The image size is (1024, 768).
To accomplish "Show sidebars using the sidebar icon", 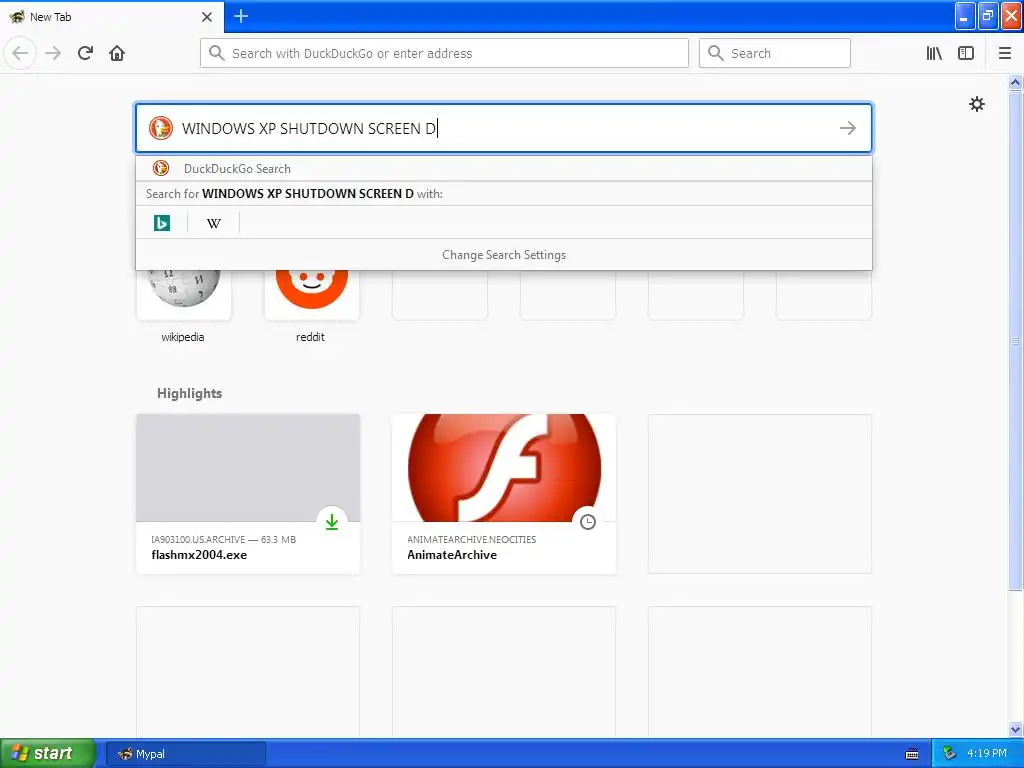I will click(x=966, y=54).
